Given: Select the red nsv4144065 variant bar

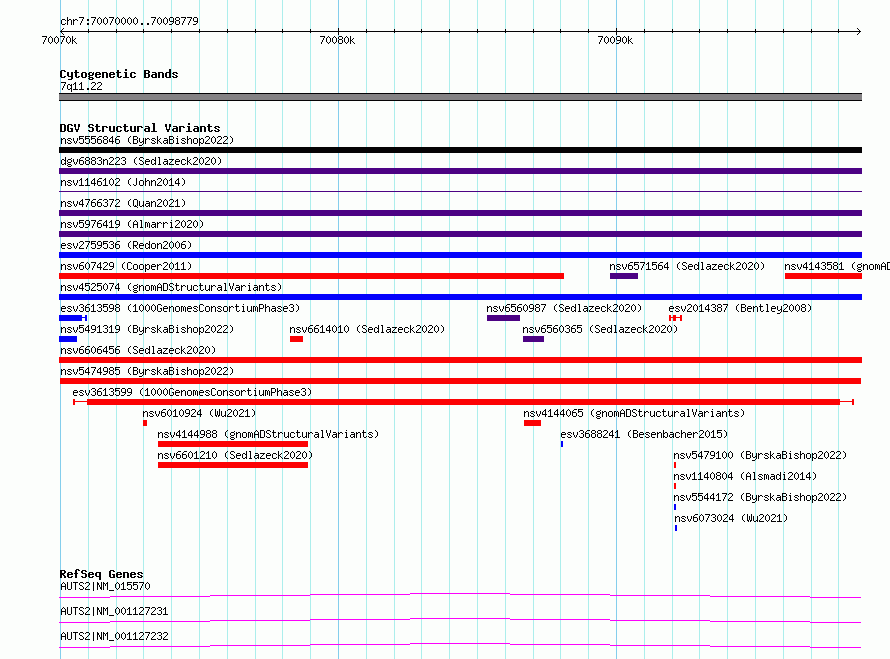Looking at the screenshot, I should click(532, 423).
